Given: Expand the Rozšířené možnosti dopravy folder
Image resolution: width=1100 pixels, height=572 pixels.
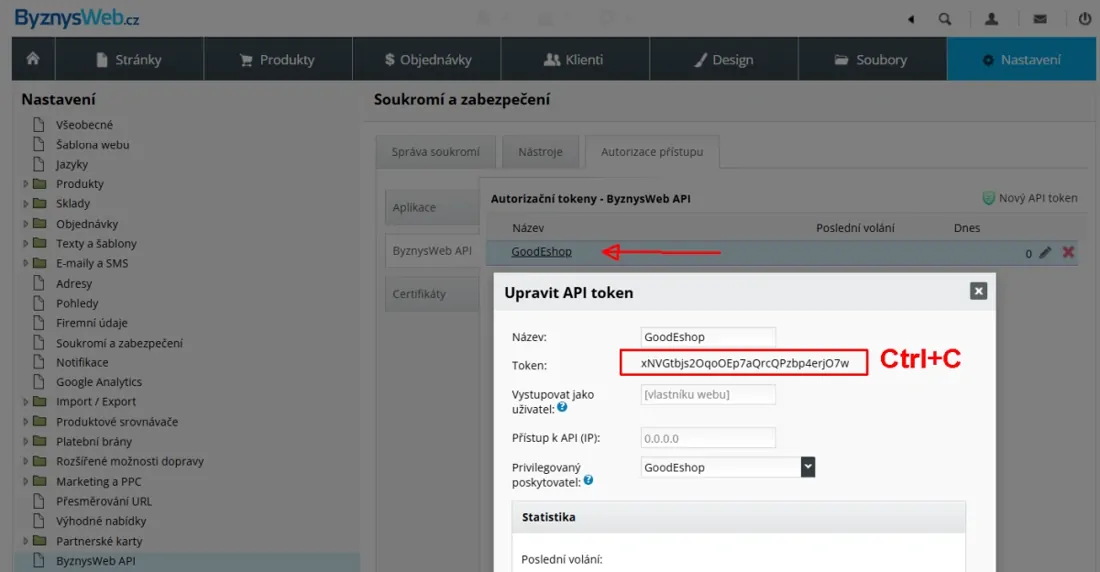Looking at the screenshot, I should pos(25,461).
